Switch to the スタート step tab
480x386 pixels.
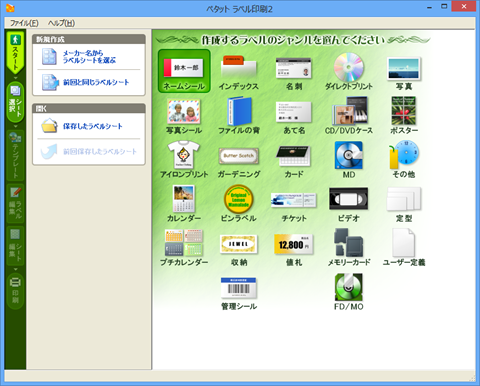tap(15, 53)
